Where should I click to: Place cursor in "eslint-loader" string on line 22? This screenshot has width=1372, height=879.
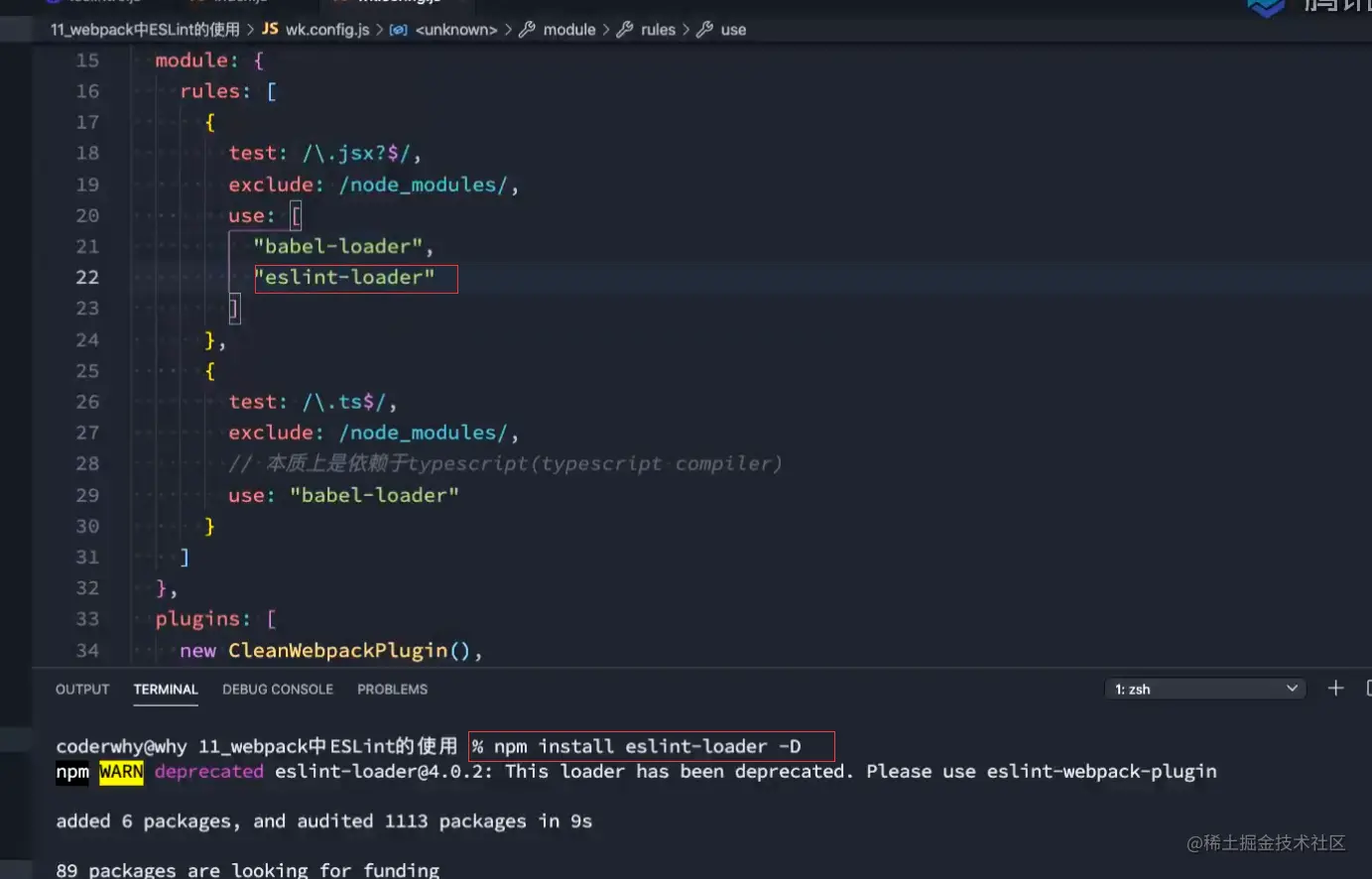344,277
